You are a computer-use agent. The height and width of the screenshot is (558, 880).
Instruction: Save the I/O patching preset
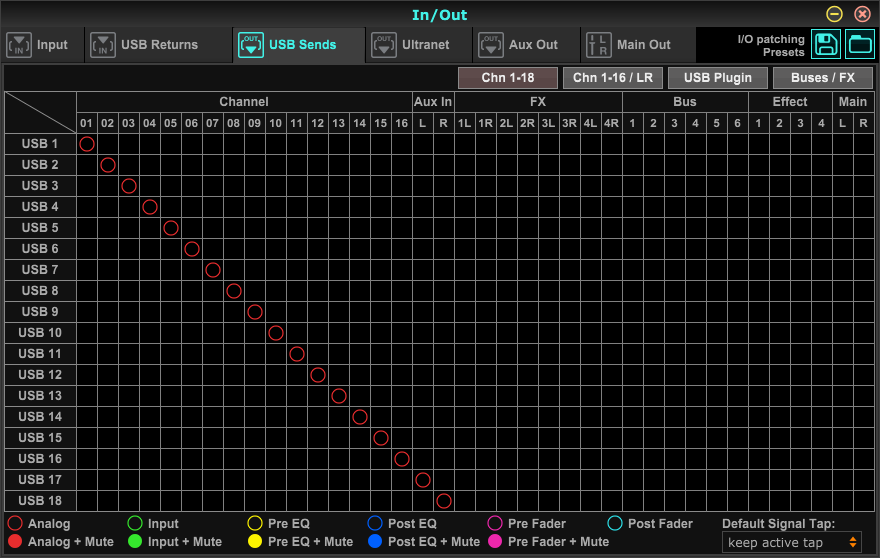tap(826, 44)
